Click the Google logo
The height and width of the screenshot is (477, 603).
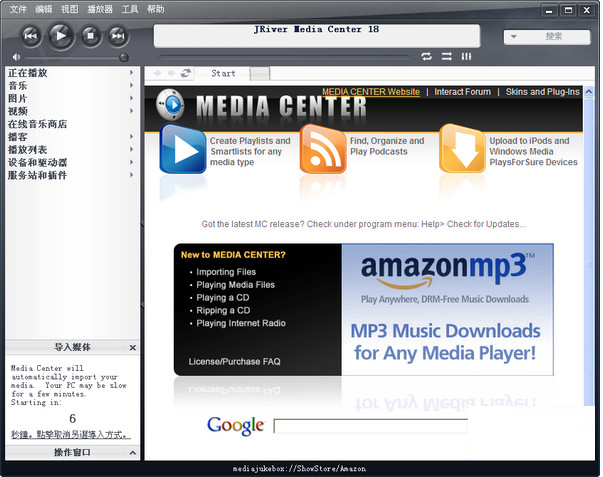click(x=235, y=426)
